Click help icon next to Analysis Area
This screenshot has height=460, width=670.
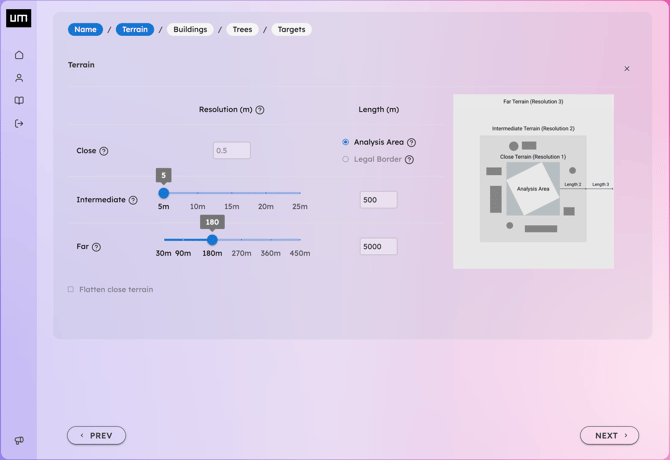pos(411,142)
